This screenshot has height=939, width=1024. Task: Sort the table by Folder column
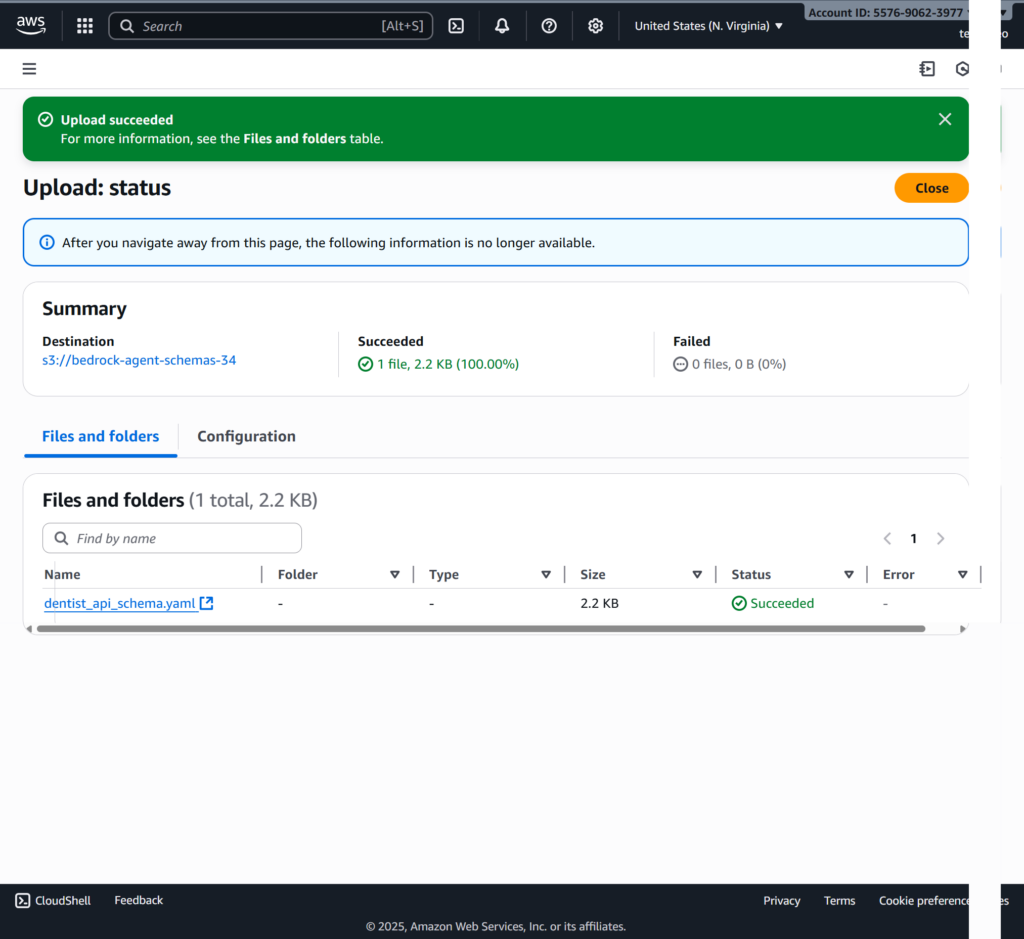[x=395, y=575]
